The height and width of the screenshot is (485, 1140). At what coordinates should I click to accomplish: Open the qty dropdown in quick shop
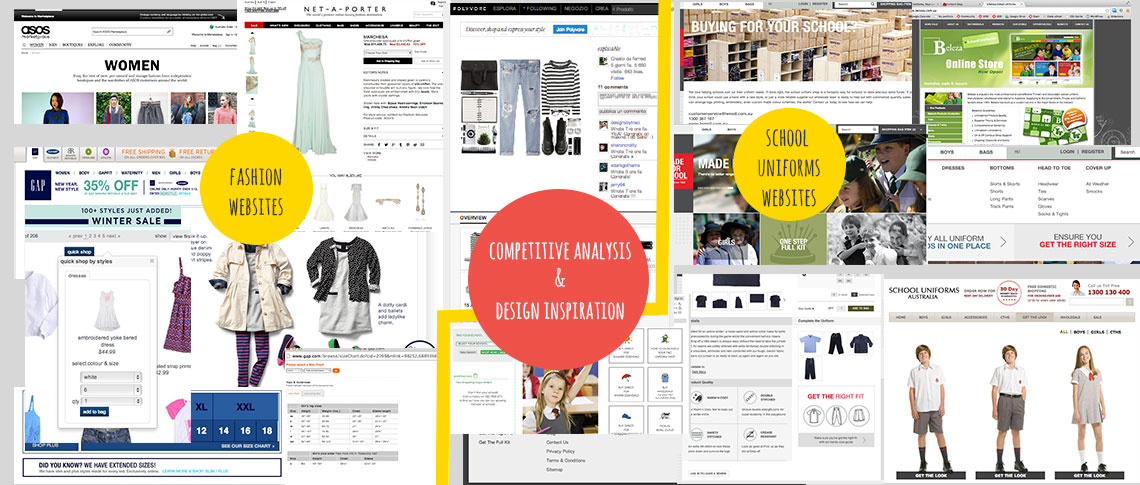tap(110, 401)
